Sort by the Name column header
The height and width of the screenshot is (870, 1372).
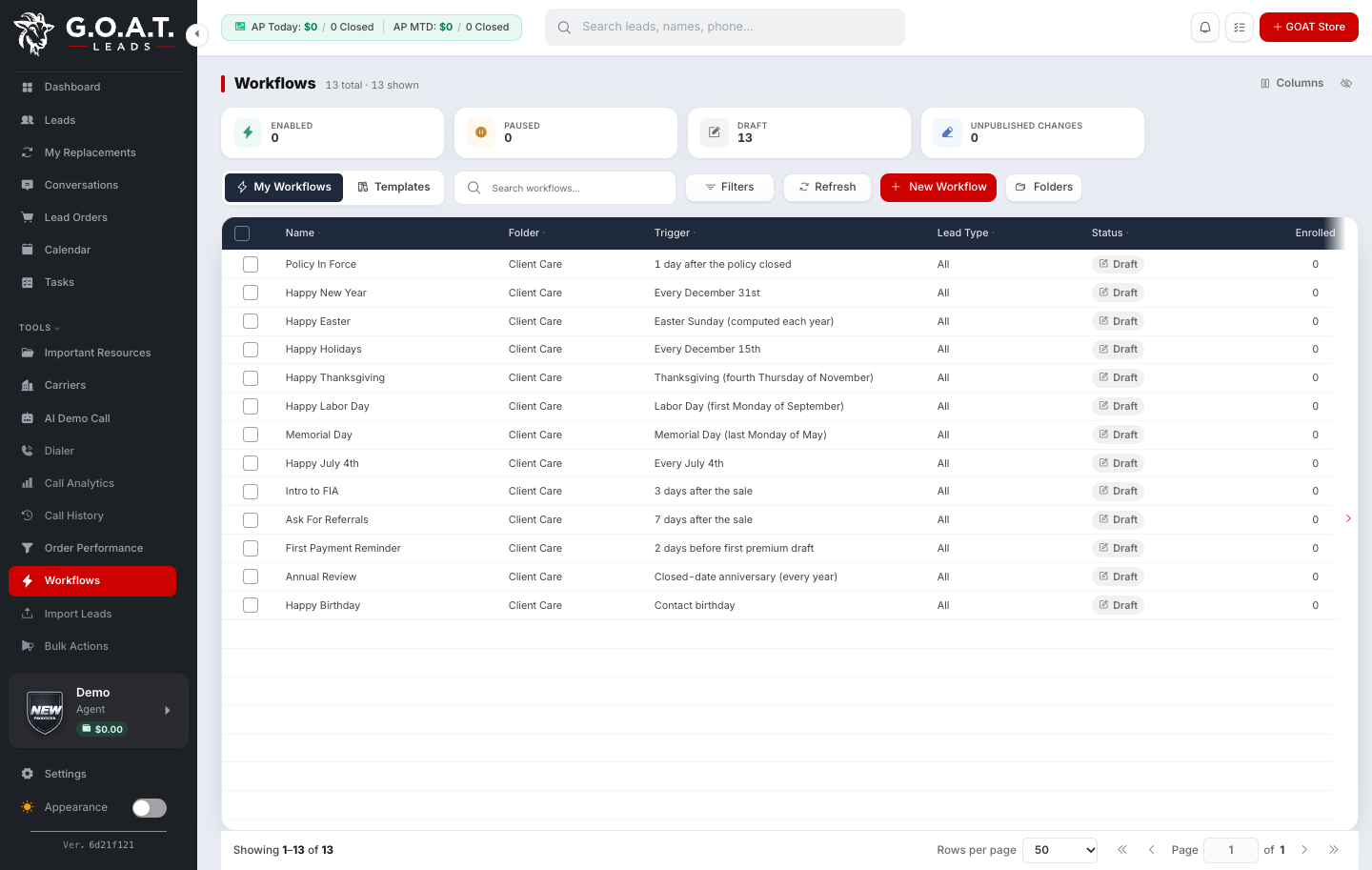tap(300, 233)
